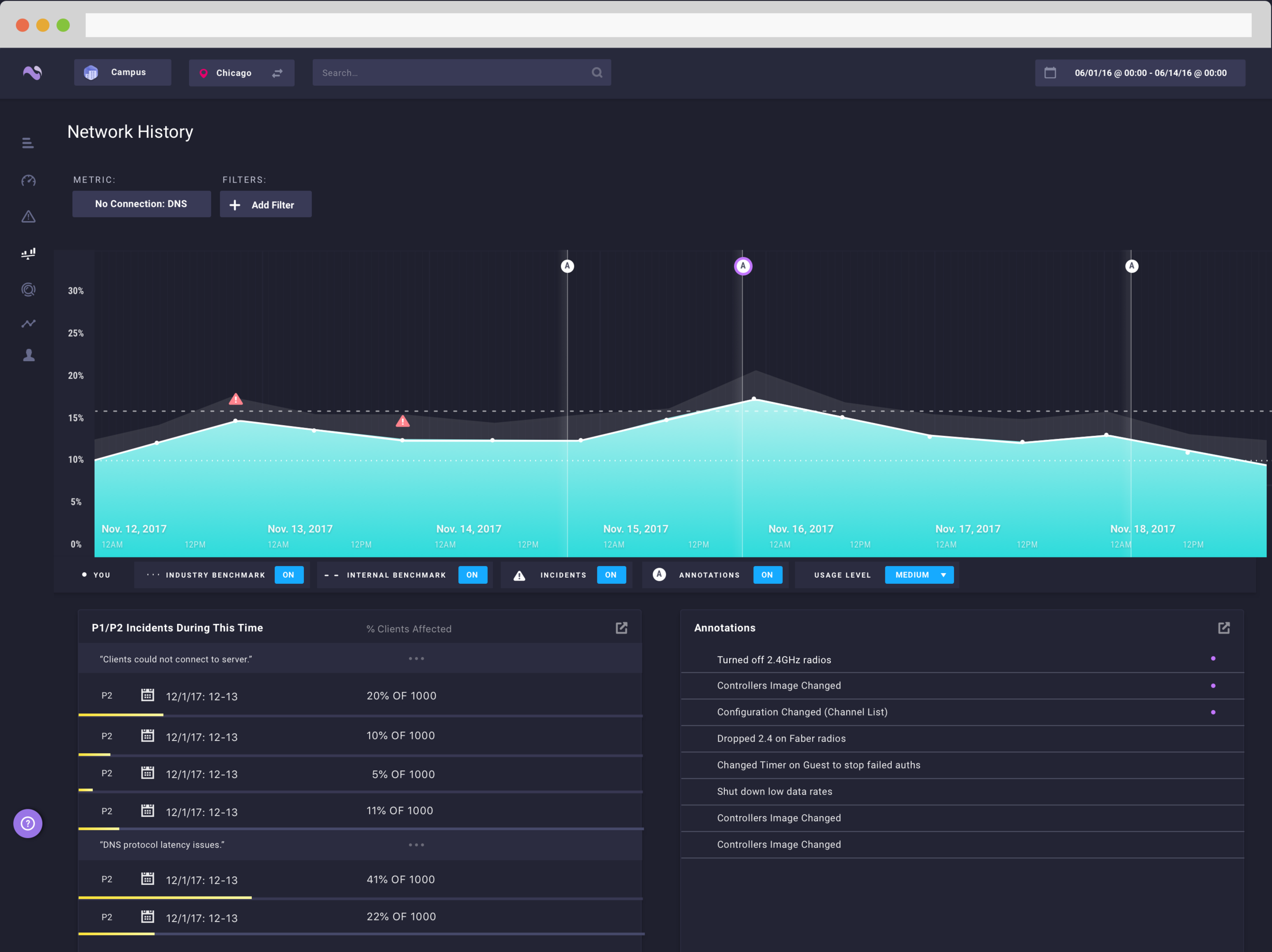Open the Usage Level MEDIUM dropdown
This screenshot has width=1272, height=952.
coord(918,575)
